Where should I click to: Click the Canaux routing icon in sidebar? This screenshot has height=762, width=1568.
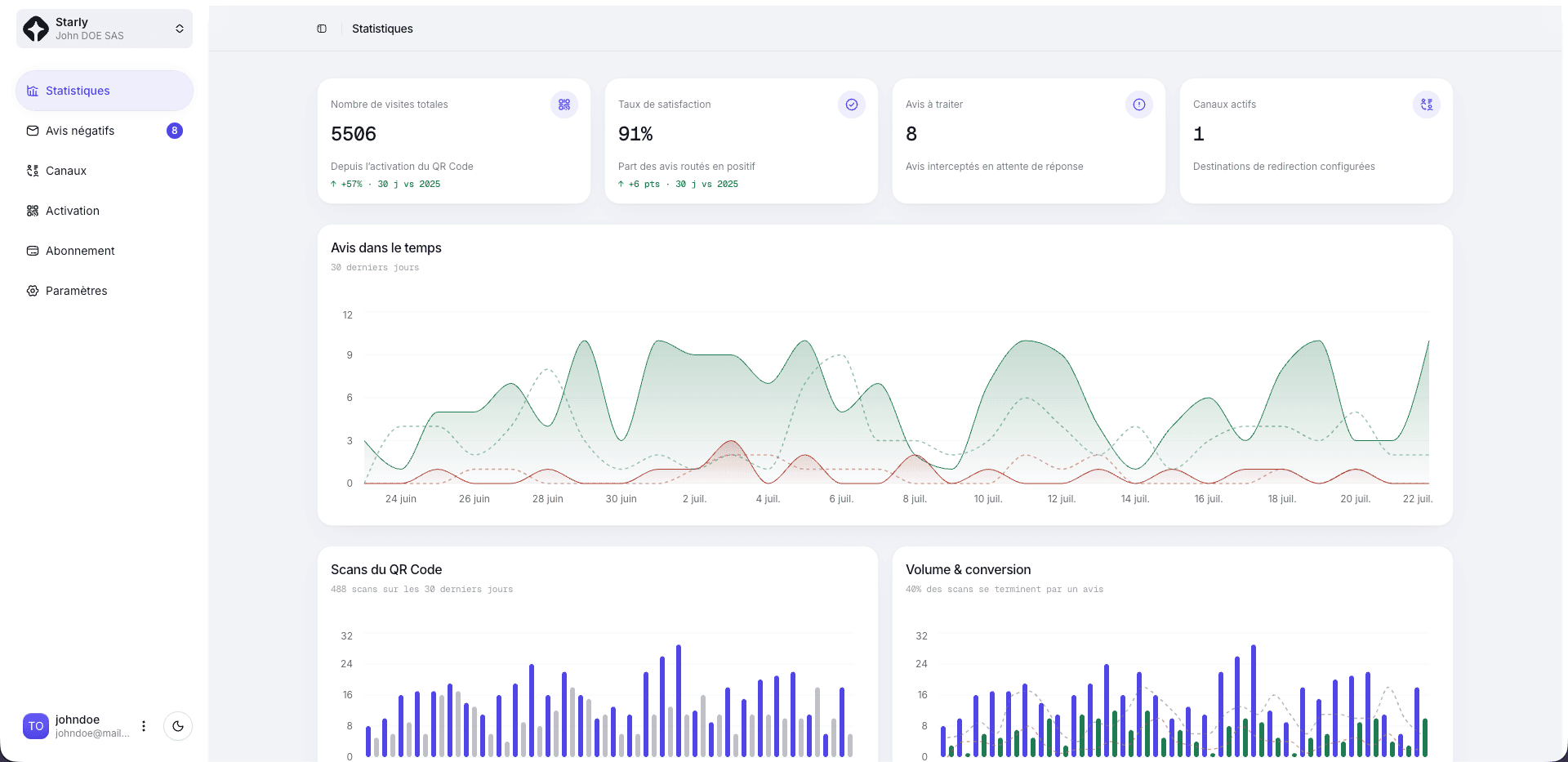click(x=33, y=171)
